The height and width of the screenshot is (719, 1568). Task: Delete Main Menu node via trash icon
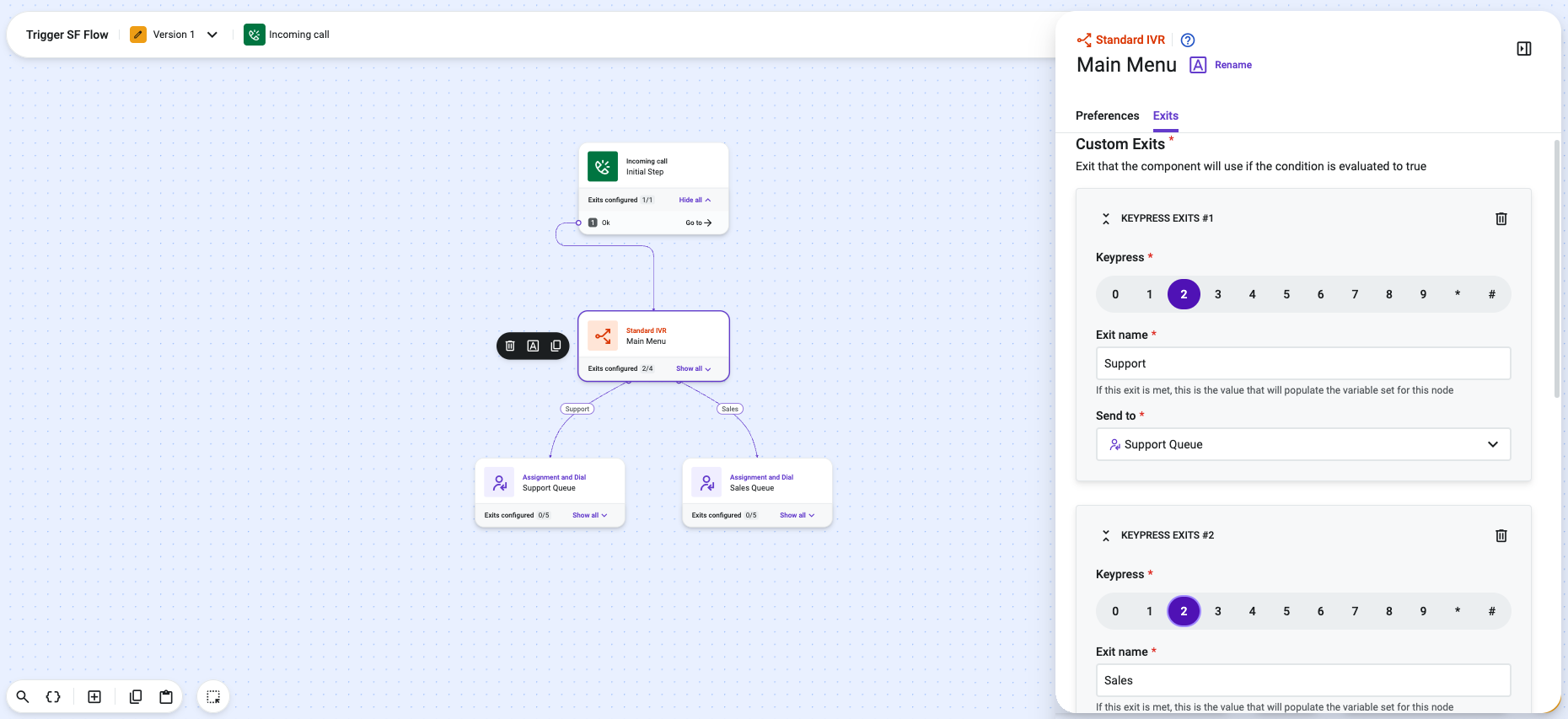tap(510, 346)
